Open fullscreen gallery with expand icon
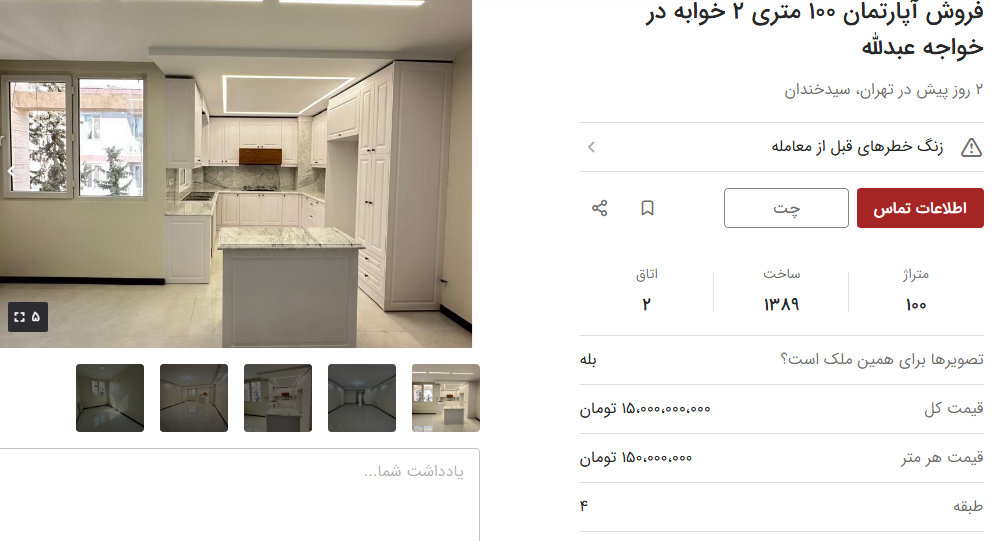 [20, 316]
